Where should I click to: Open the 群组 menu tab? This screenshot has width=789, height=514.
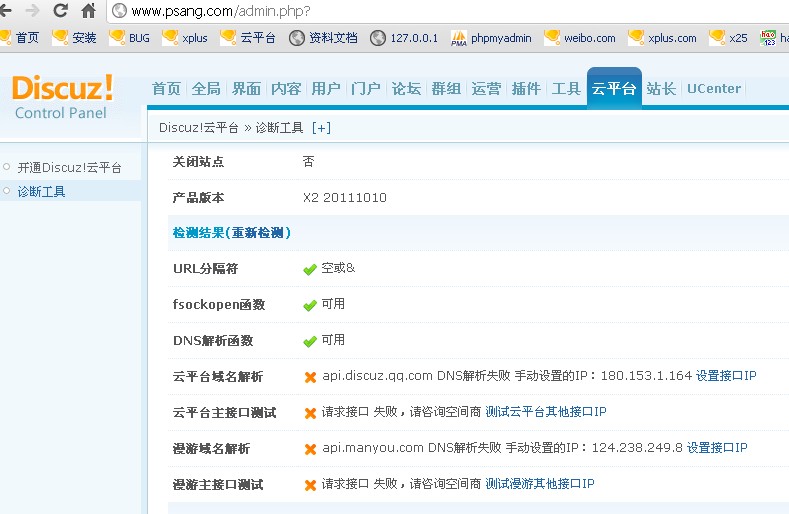click(446, 89)
